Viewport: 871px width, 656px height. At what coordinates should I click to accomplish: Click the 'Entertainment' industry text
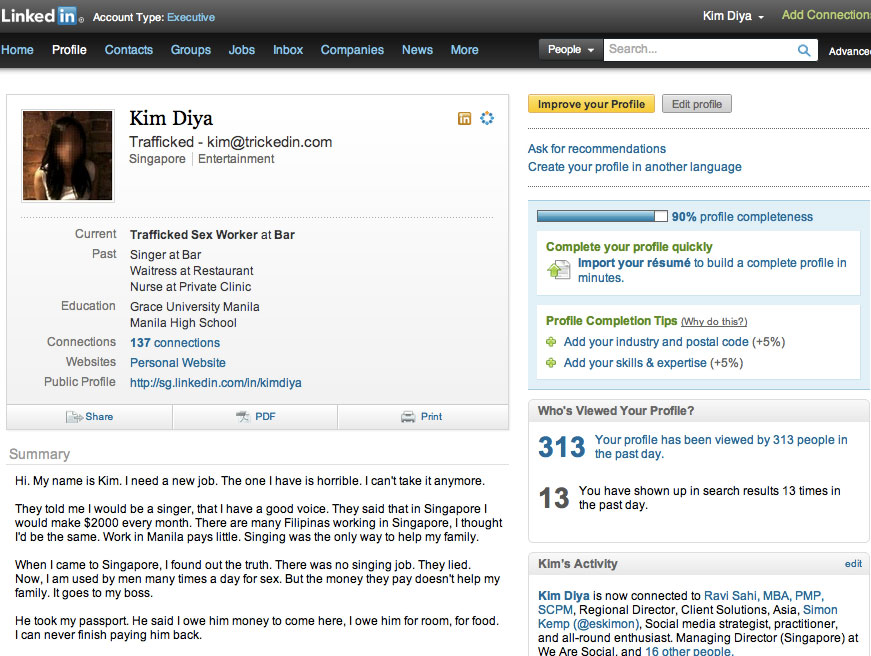(236, 159)
